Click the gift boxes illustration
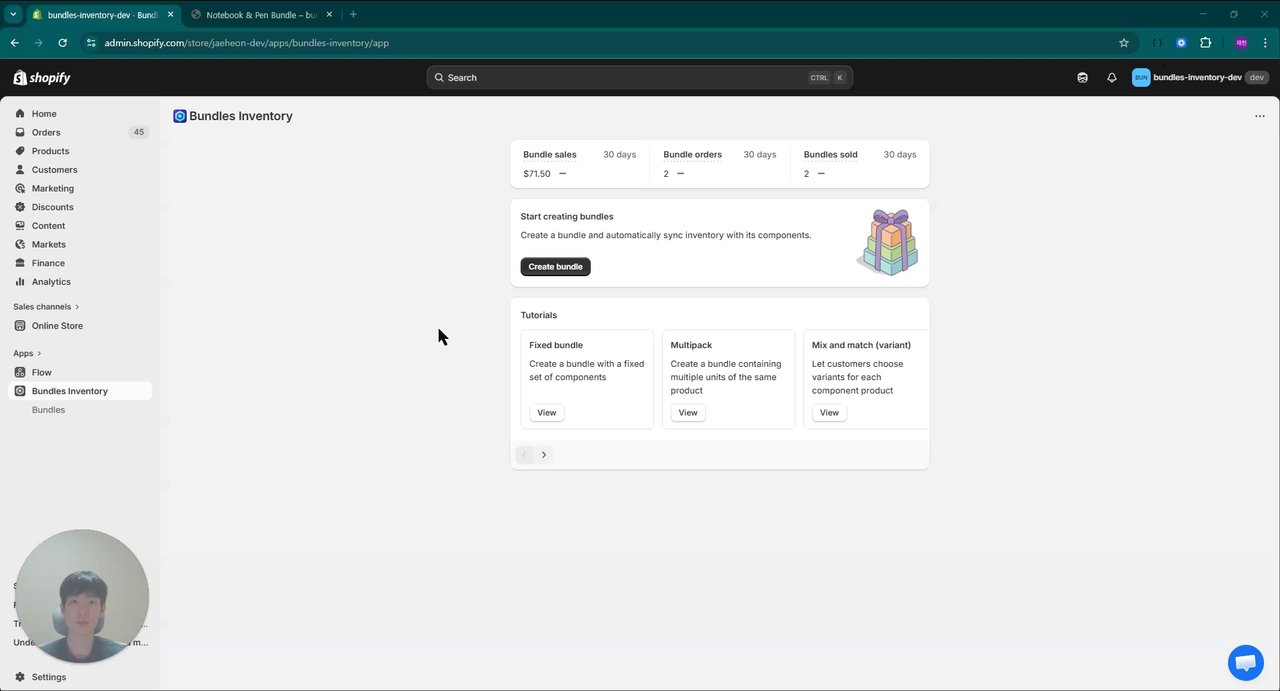 click(888, 243)
